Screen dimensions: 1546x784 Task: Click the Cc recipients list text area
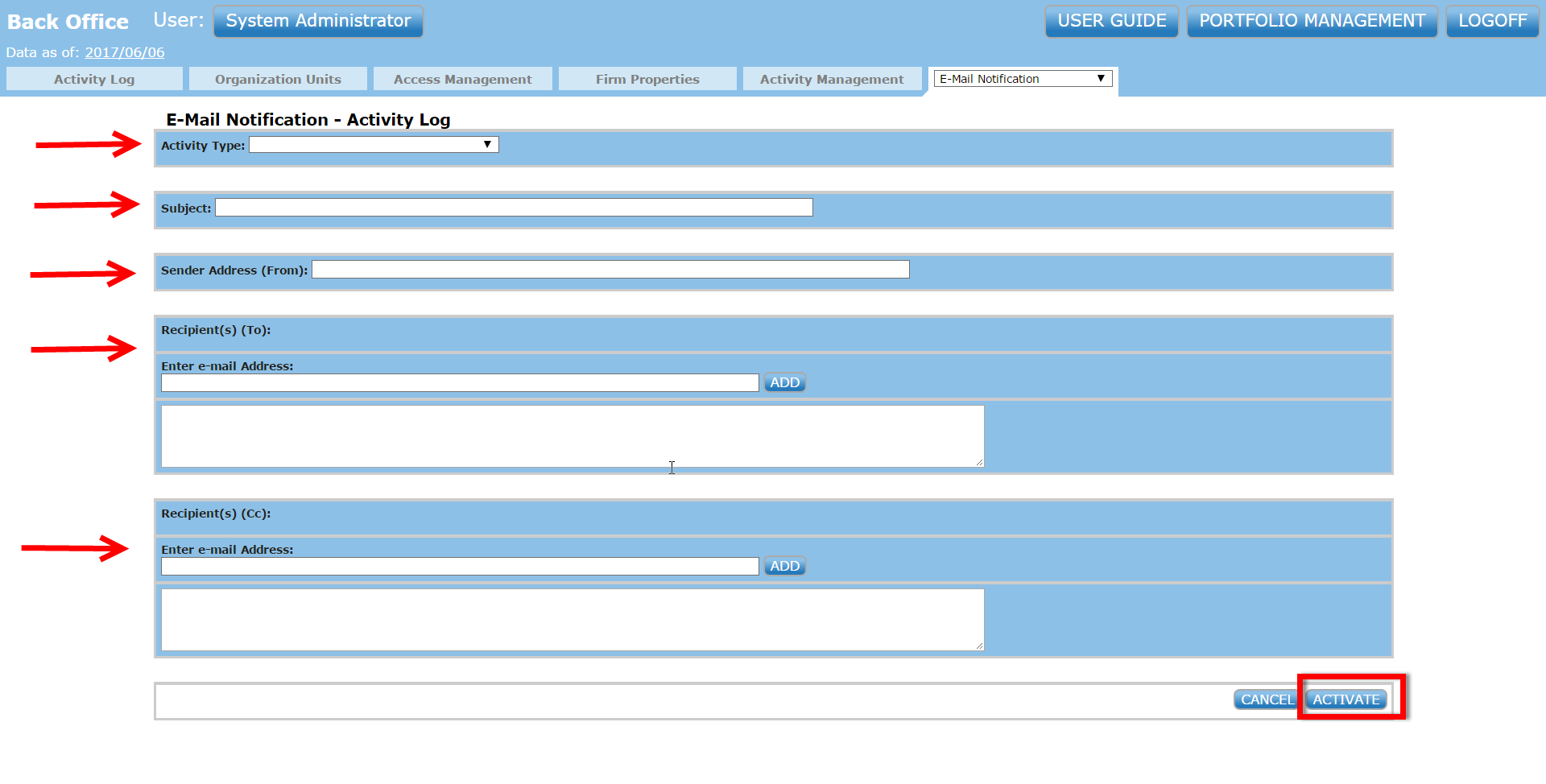tap(572, 619)
